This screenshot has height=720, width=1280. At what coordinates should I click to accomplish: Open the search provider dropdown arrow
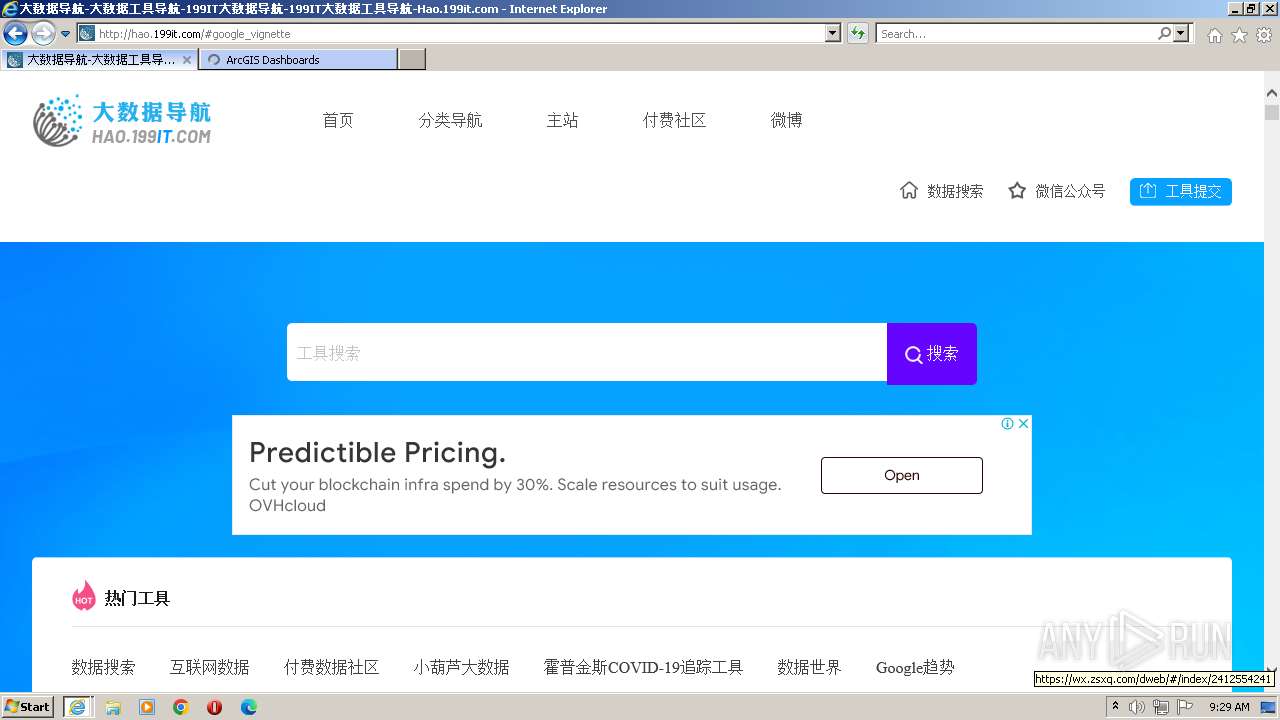point(1182,34)
